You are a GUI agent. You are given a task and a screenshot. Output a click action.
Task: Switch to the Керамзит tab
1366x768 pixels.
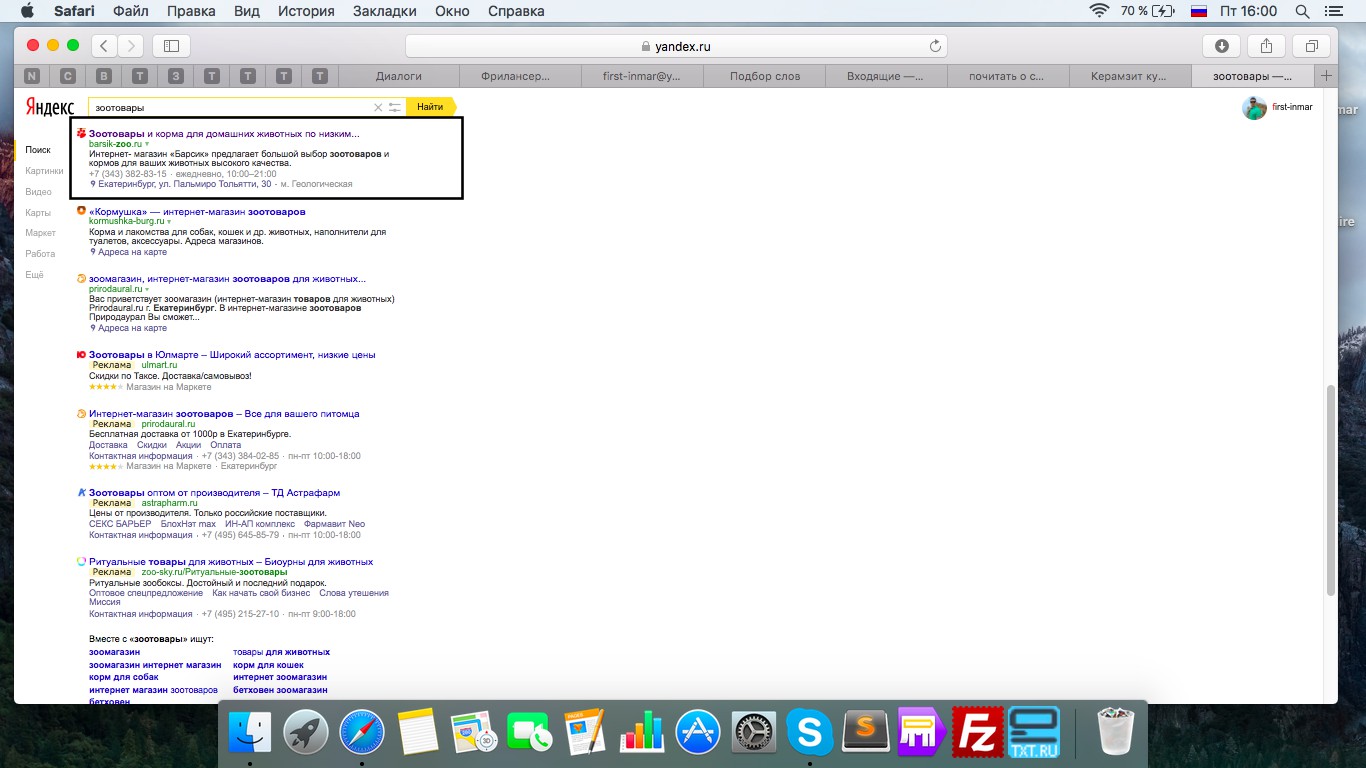[1130, 76]
